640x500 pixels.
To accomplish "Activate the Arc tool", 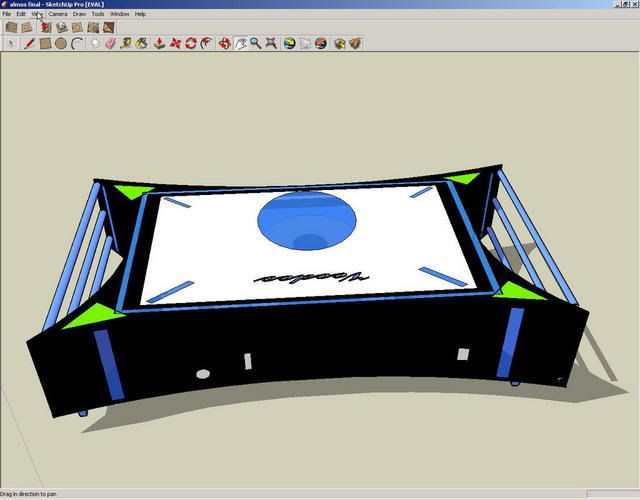I will 76,44.
